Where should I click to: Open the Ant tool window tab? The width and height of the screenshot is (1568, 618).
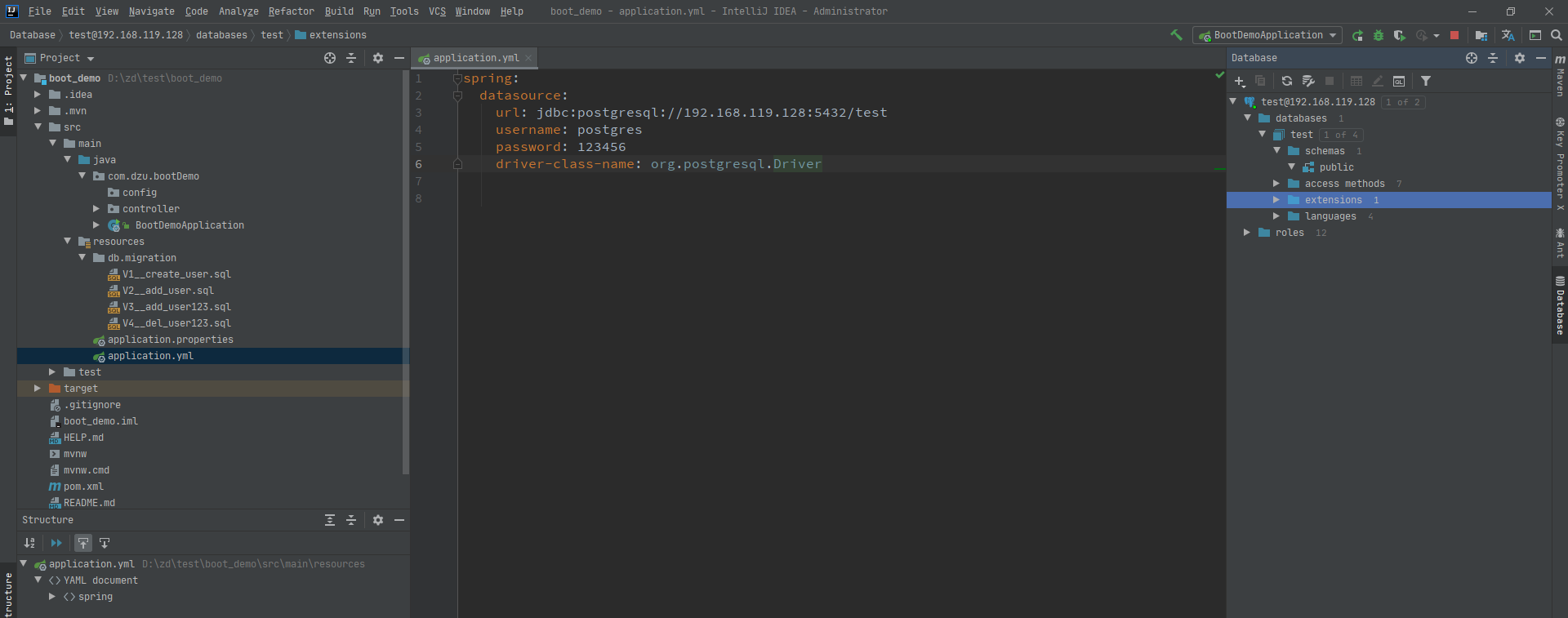click(1560, 243)
